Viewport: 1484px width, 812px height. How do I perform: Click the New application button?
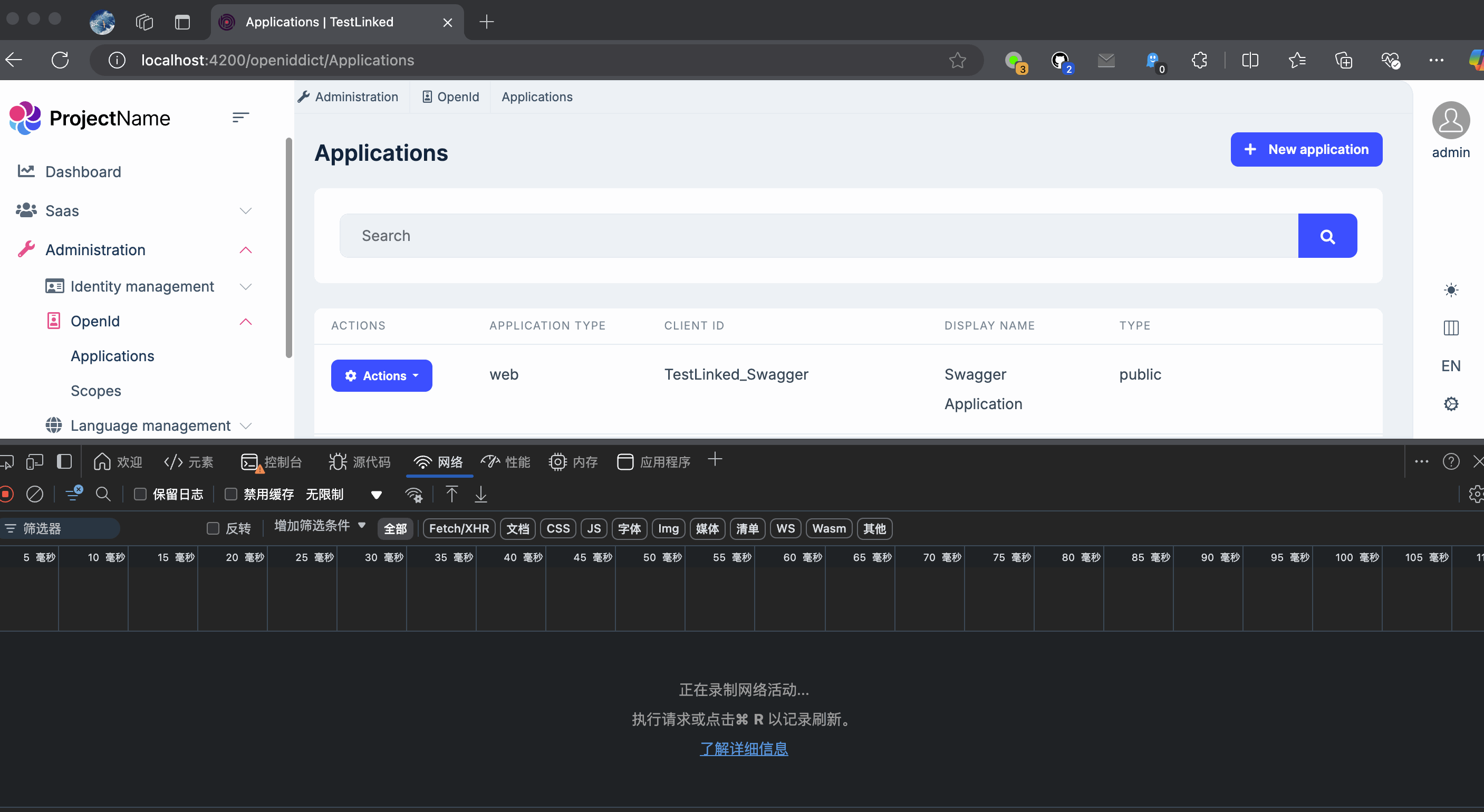(1306, 150)
